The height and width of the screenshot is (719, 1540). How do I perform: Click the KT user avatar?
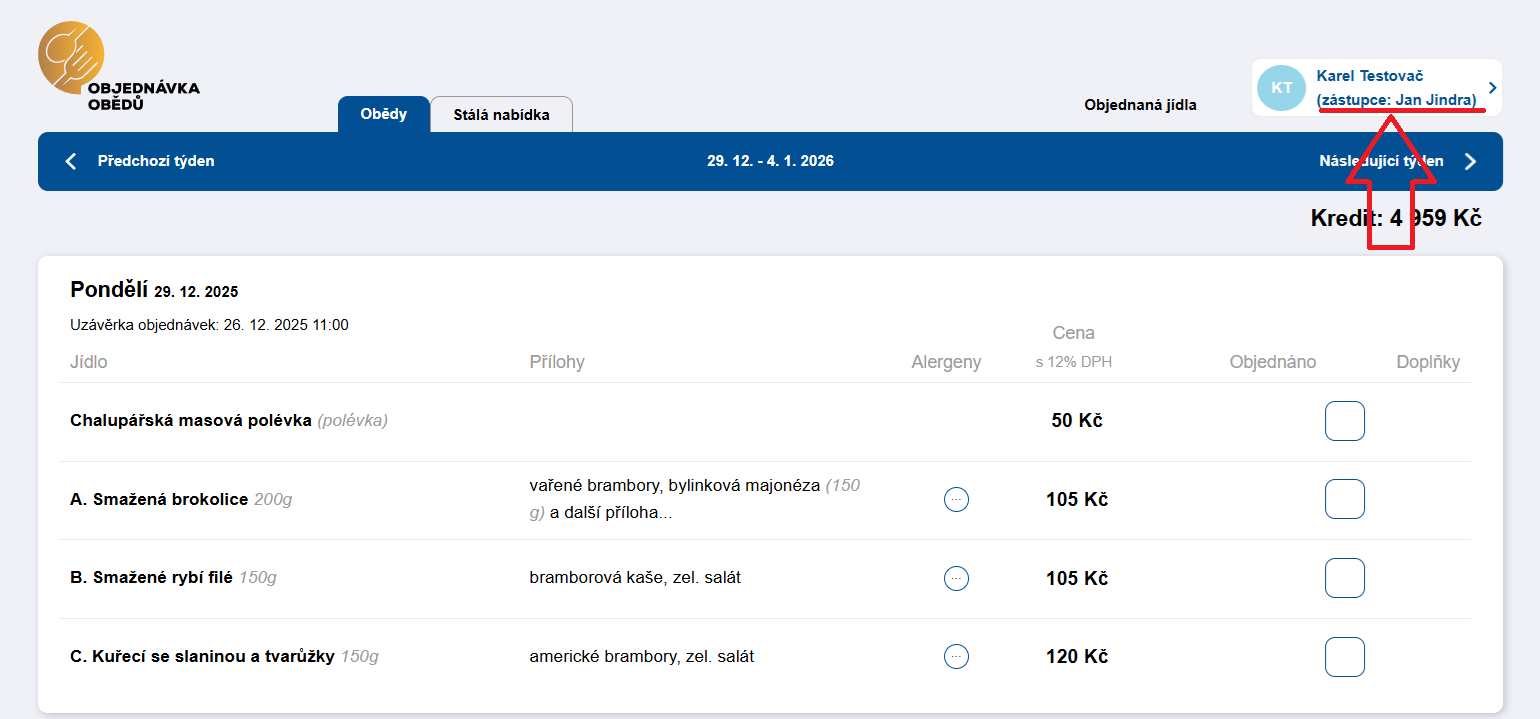tap(1281, 88)
